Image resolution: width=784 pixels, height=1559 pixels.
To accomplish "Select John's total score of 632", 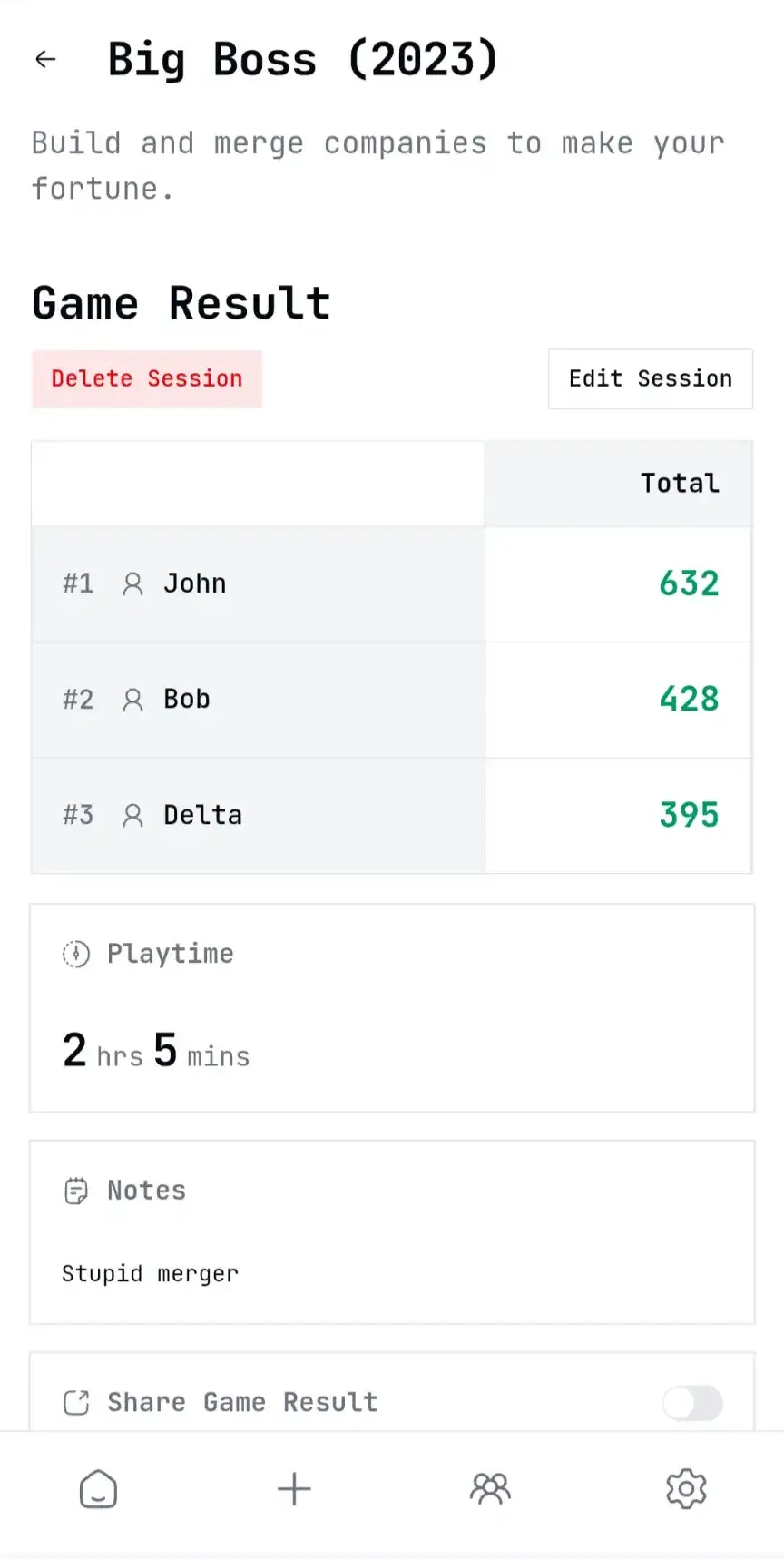I will [688, 583].
